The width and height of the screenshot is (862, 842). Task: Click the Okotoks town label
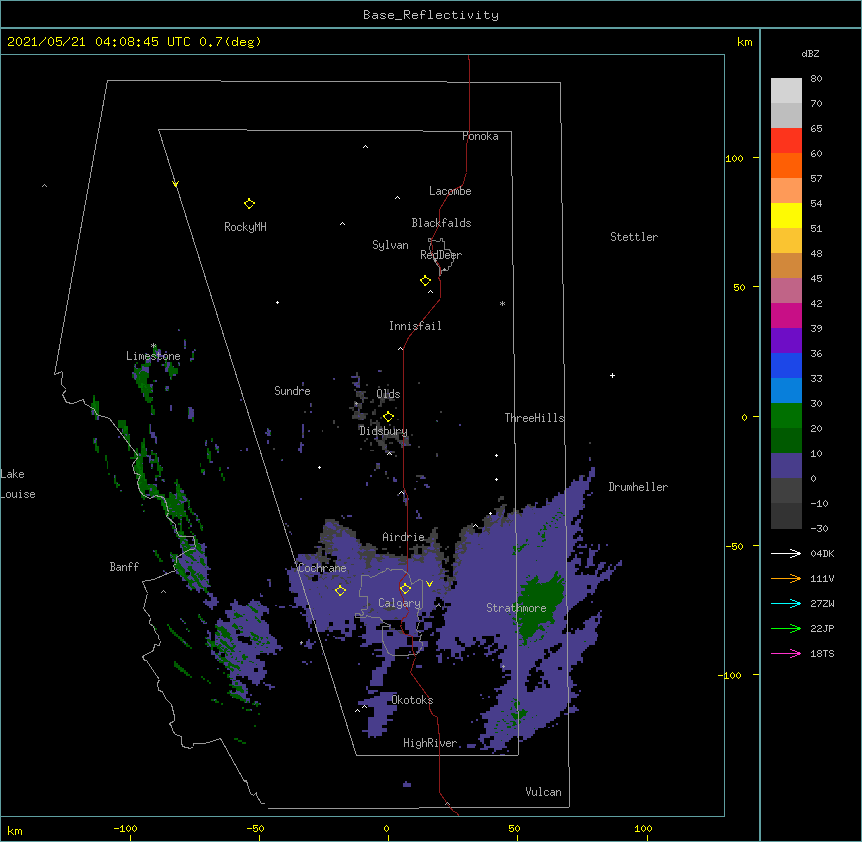coord(412,700)
